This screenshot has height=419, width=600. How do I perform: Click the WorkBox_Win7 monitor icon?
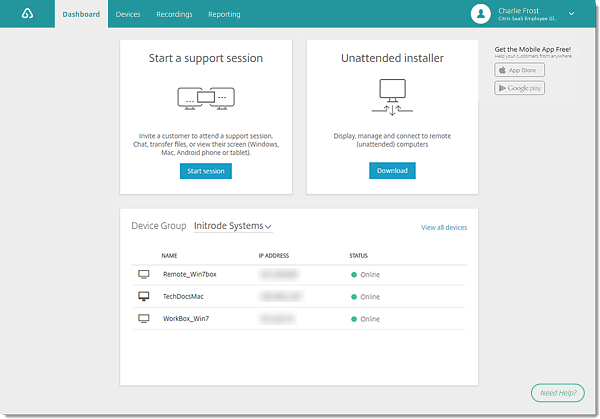pyautogui.click(x=143, y=319)
